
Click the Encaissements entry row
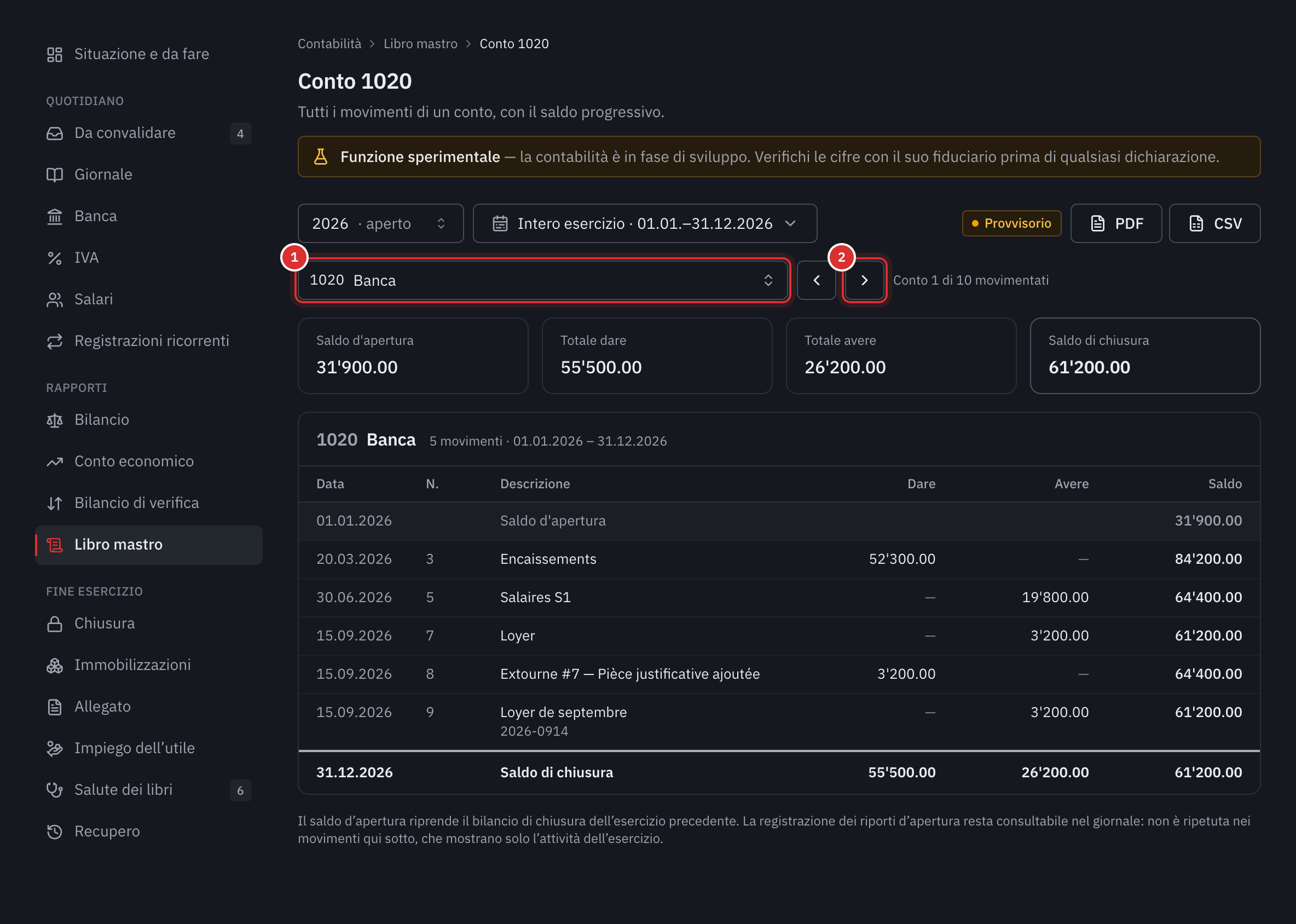779,559
